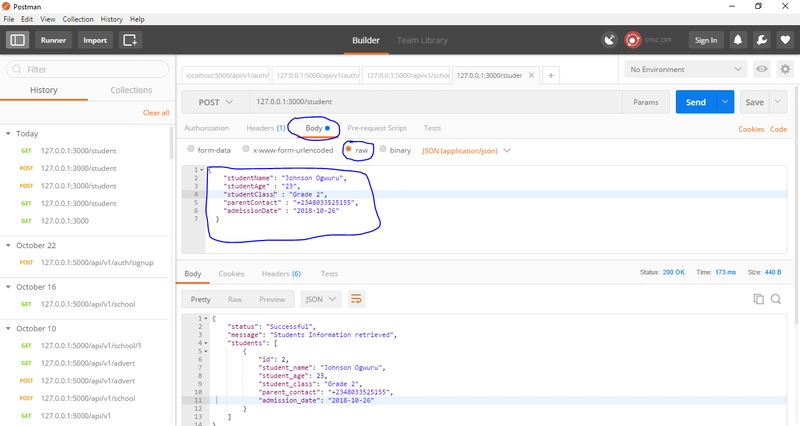Toggle the sidebar panel icon
Image resolution: width=800 pixels, height=426 pixels.
click(17, 40)
